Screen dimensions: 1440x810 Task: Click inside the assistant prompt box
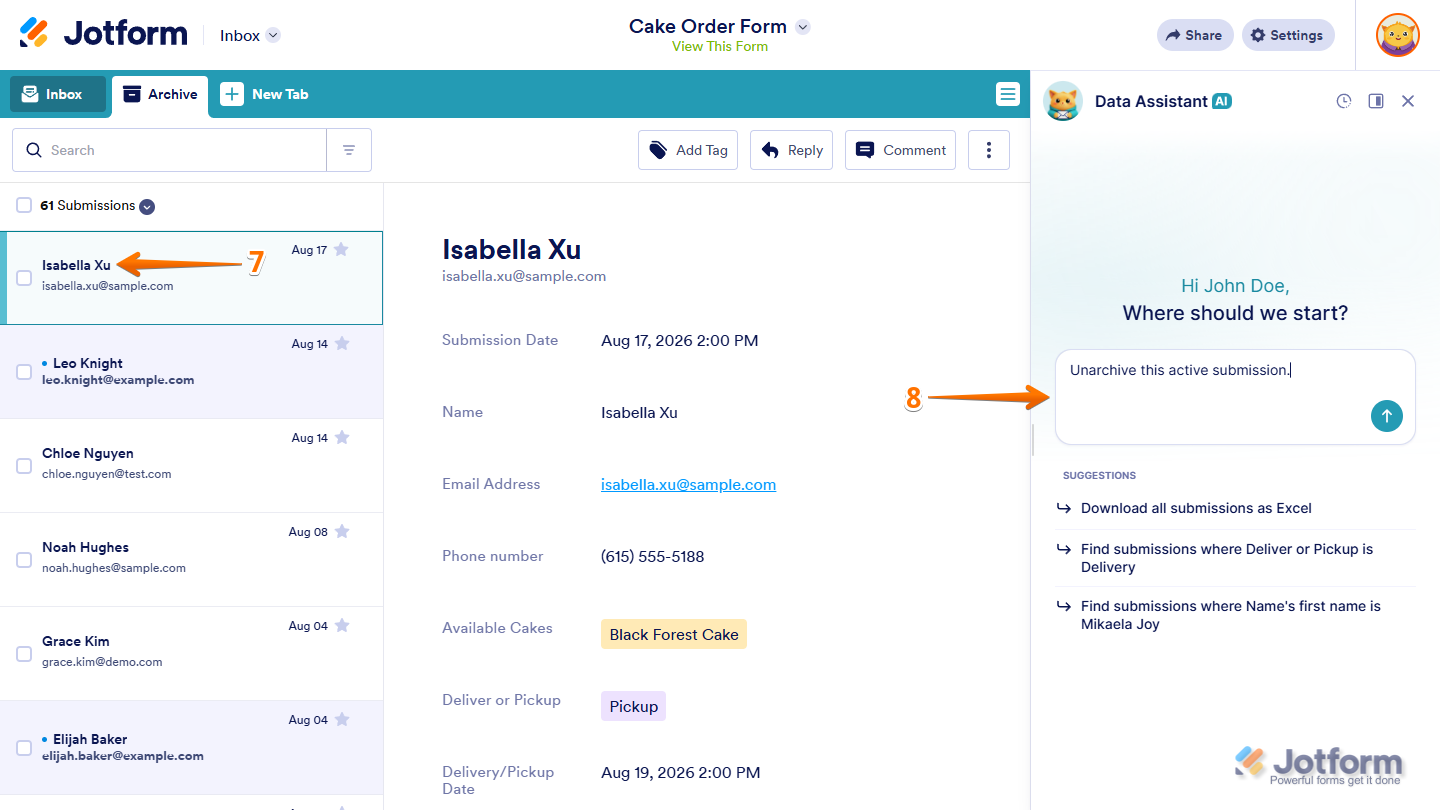tap(1235, 397)
